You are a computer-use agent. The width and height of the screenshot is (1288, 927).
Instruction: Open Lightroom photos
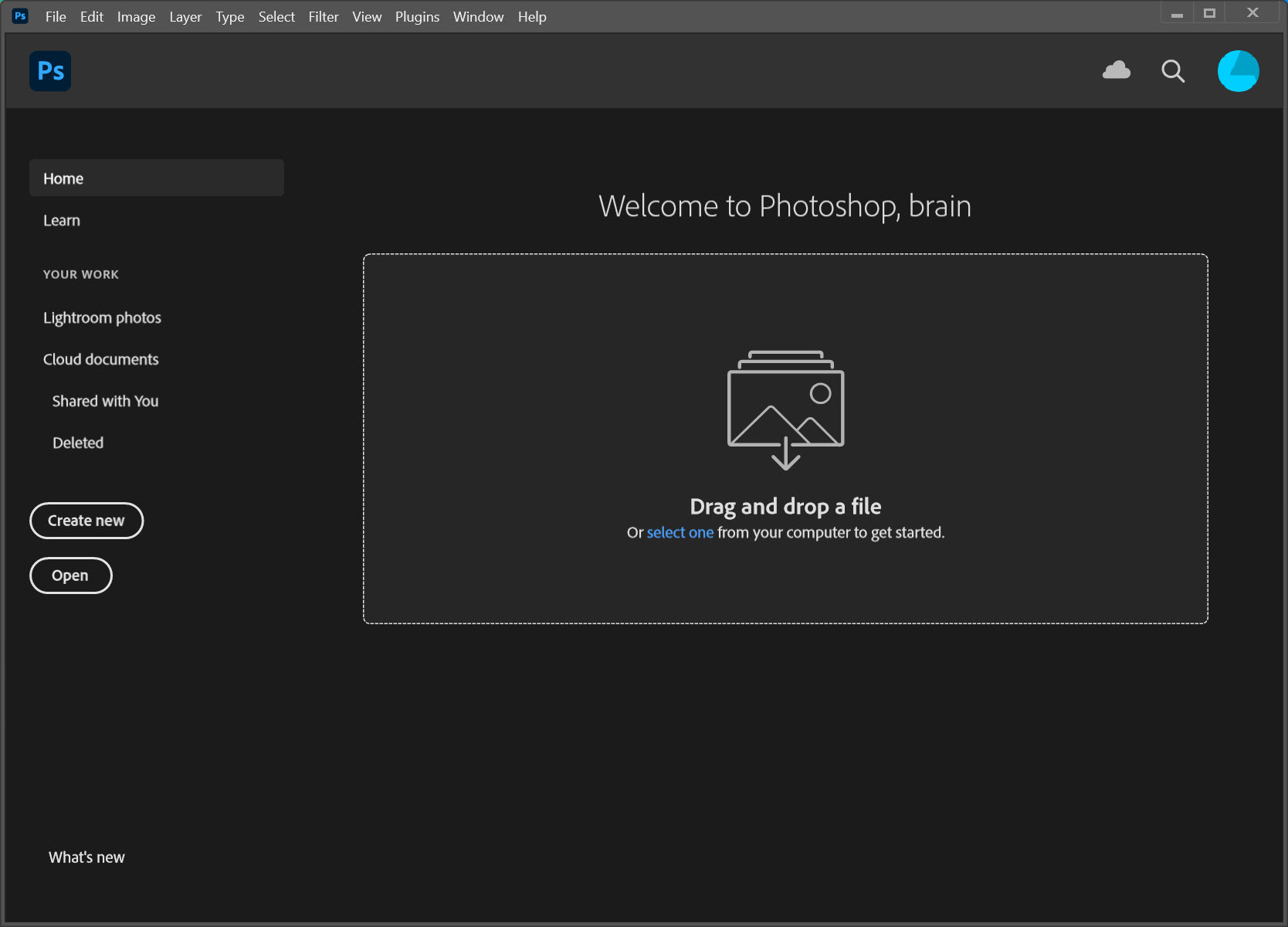pos(102,317)
